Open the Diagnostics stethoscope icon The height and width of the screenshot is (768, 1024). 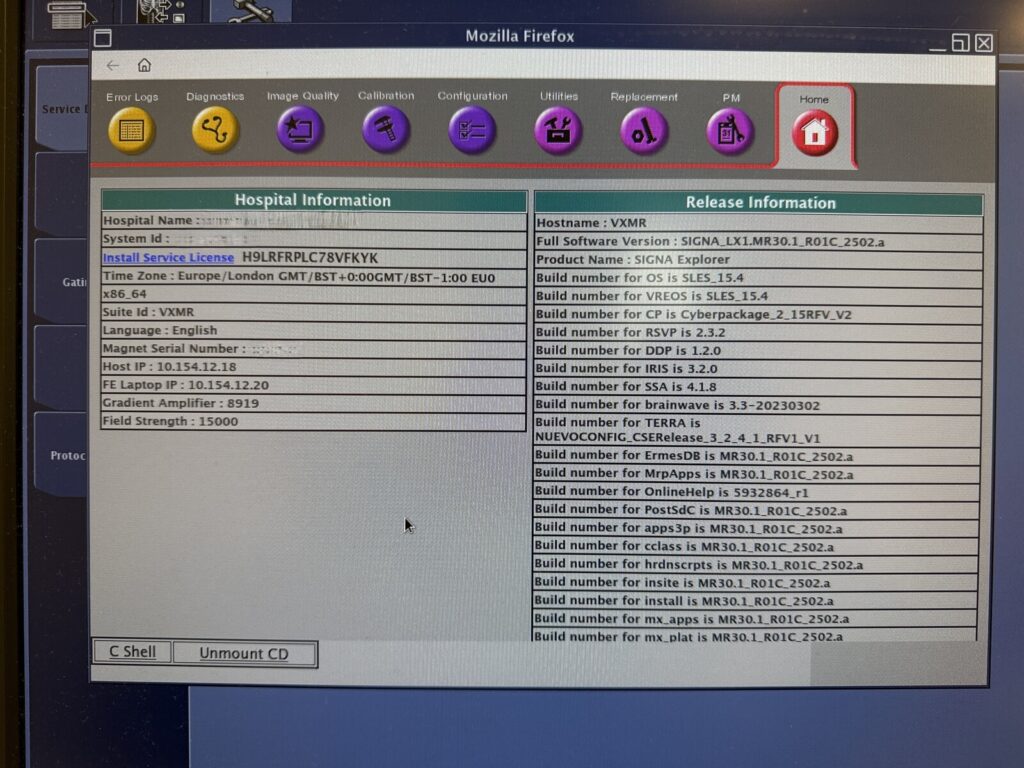coord(215,130)
